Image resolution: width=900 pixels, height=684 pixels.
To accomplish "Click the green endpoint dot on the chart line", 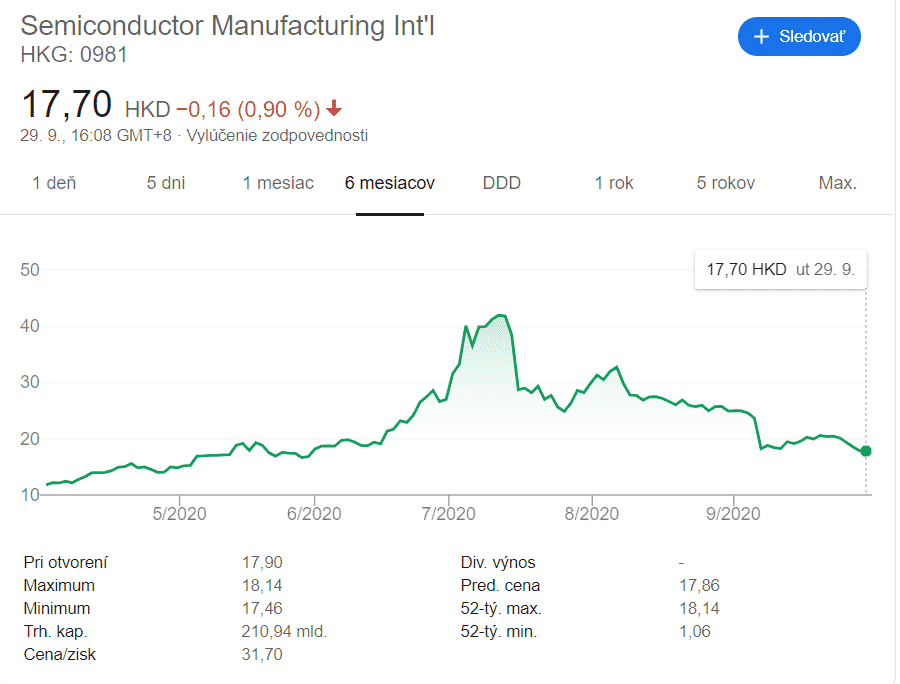I will click(x=866, y=451).
